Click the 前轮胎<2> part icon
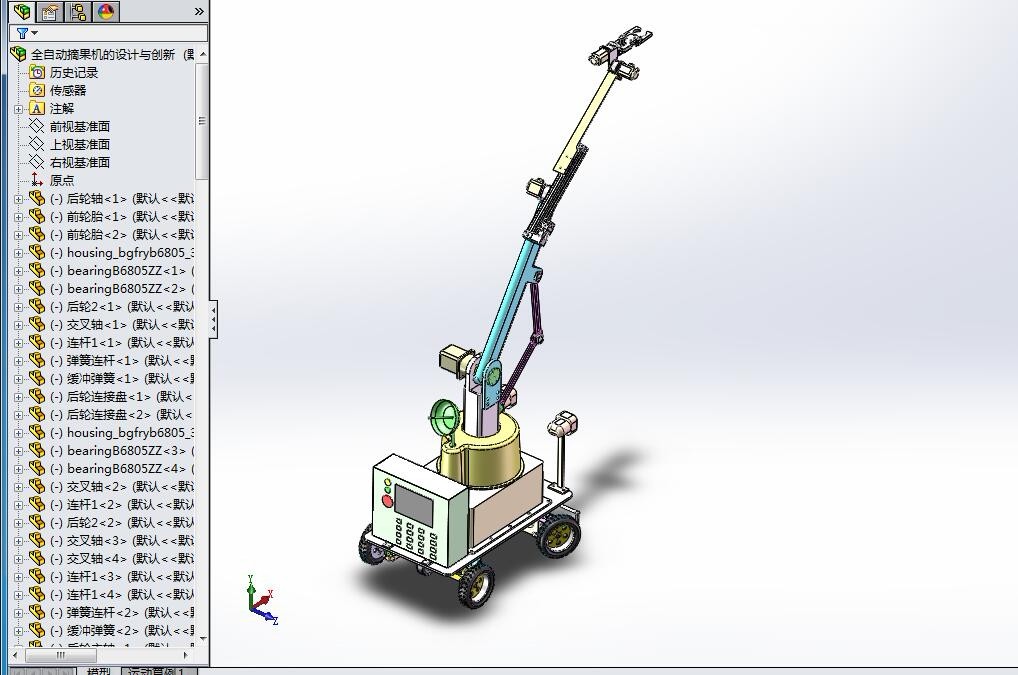Image resolution: width=1018 pixels, height=675 pixels. tap(37, 234)
